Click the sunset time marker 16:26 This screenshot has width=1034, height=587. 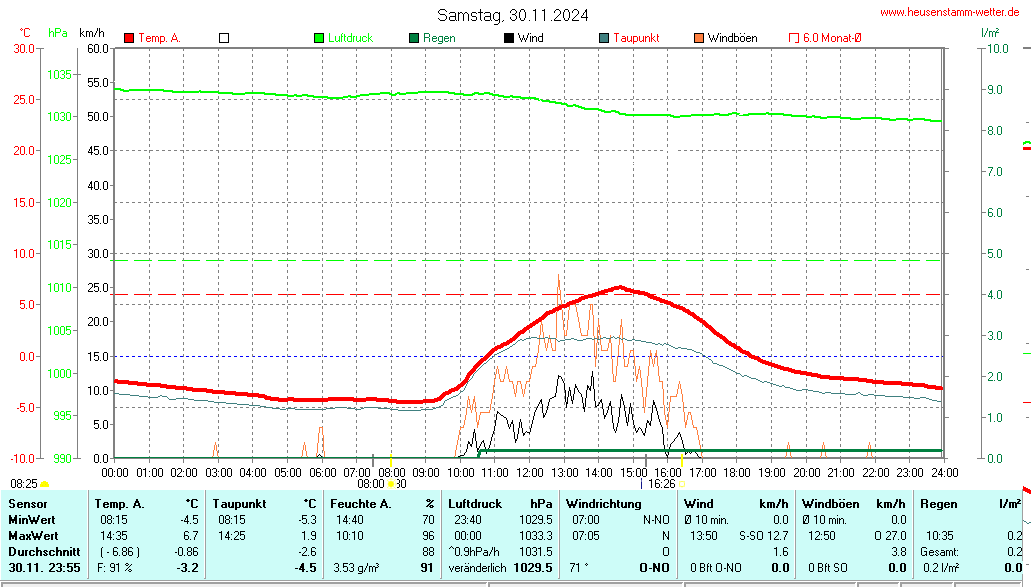coord(663,483)
